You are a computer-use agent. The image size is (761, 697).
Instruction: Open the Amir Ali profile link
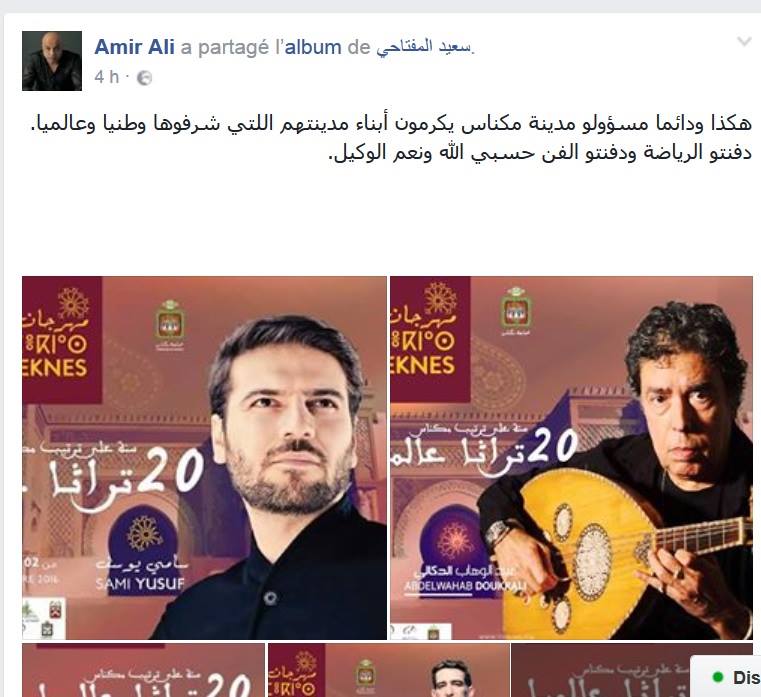134,47
